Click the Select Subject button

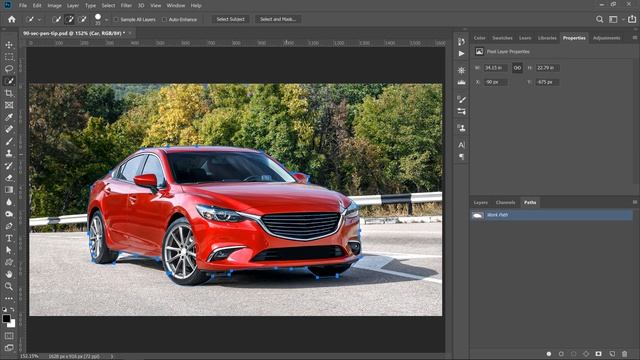230,19
